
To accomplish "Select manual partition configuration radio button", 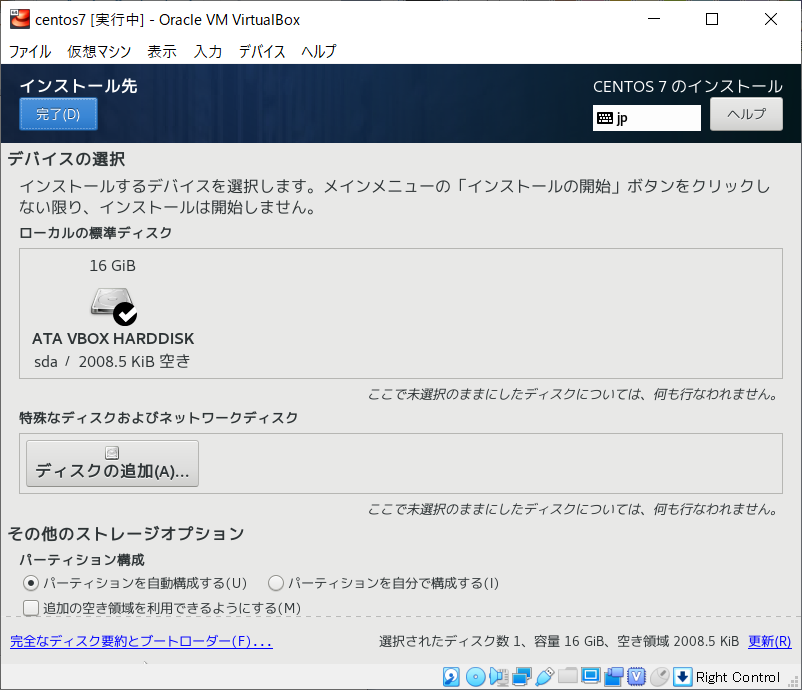I will point(276,583).
